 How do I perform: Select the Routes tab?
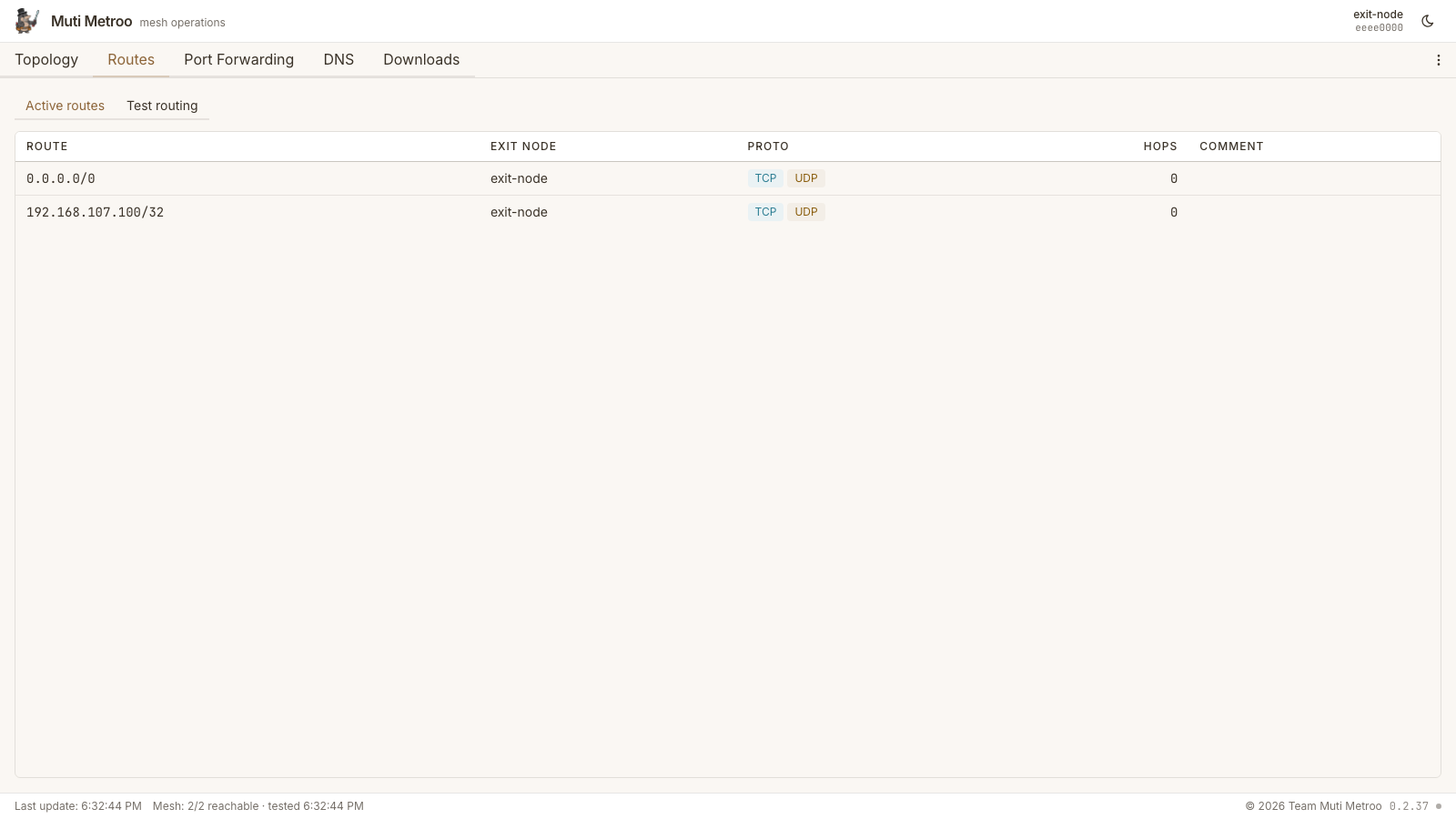tap(131, 59)
